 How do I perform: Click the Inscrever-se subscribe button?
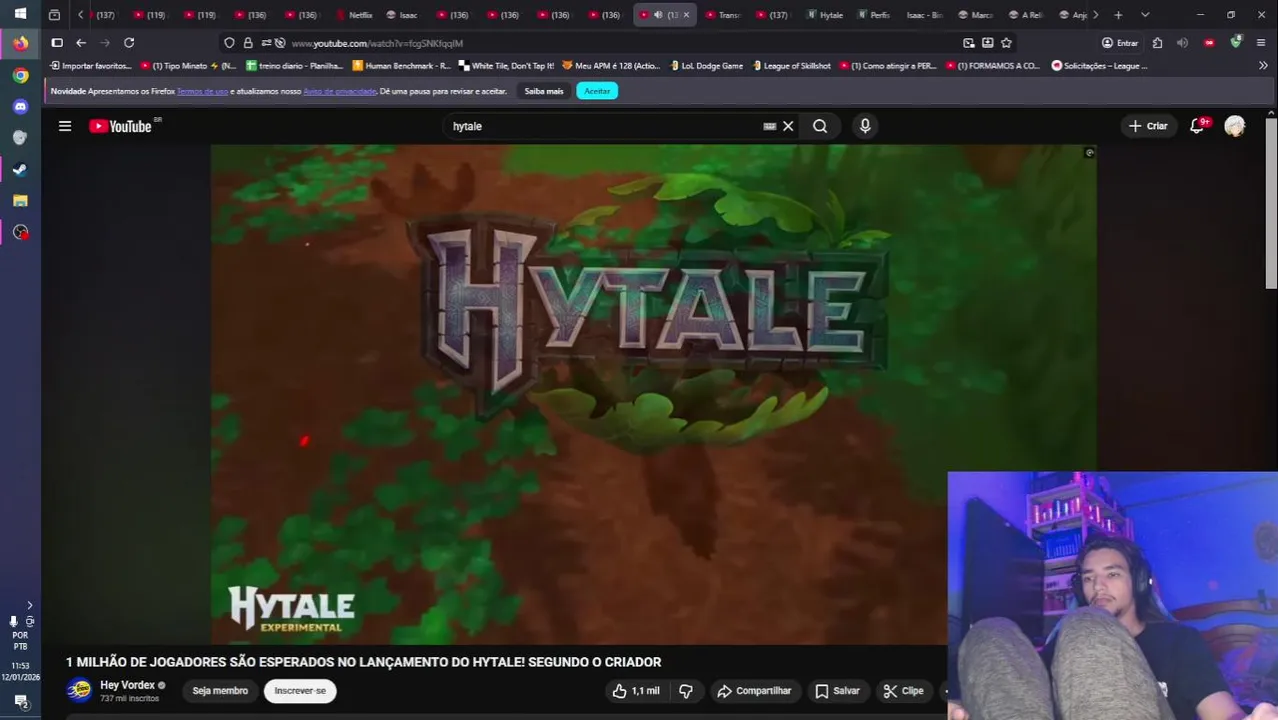[x=300, y=691]
